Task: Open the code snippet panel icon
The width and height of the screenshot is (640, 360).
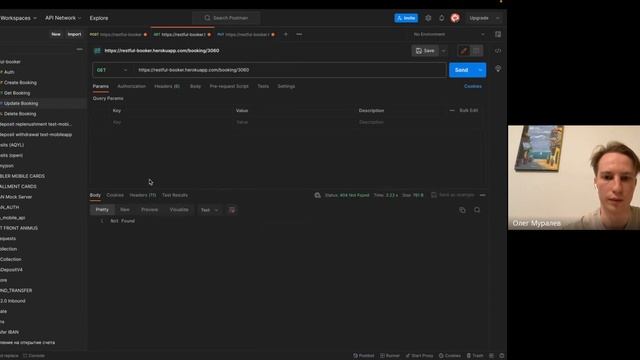Action: click(498, 51)
